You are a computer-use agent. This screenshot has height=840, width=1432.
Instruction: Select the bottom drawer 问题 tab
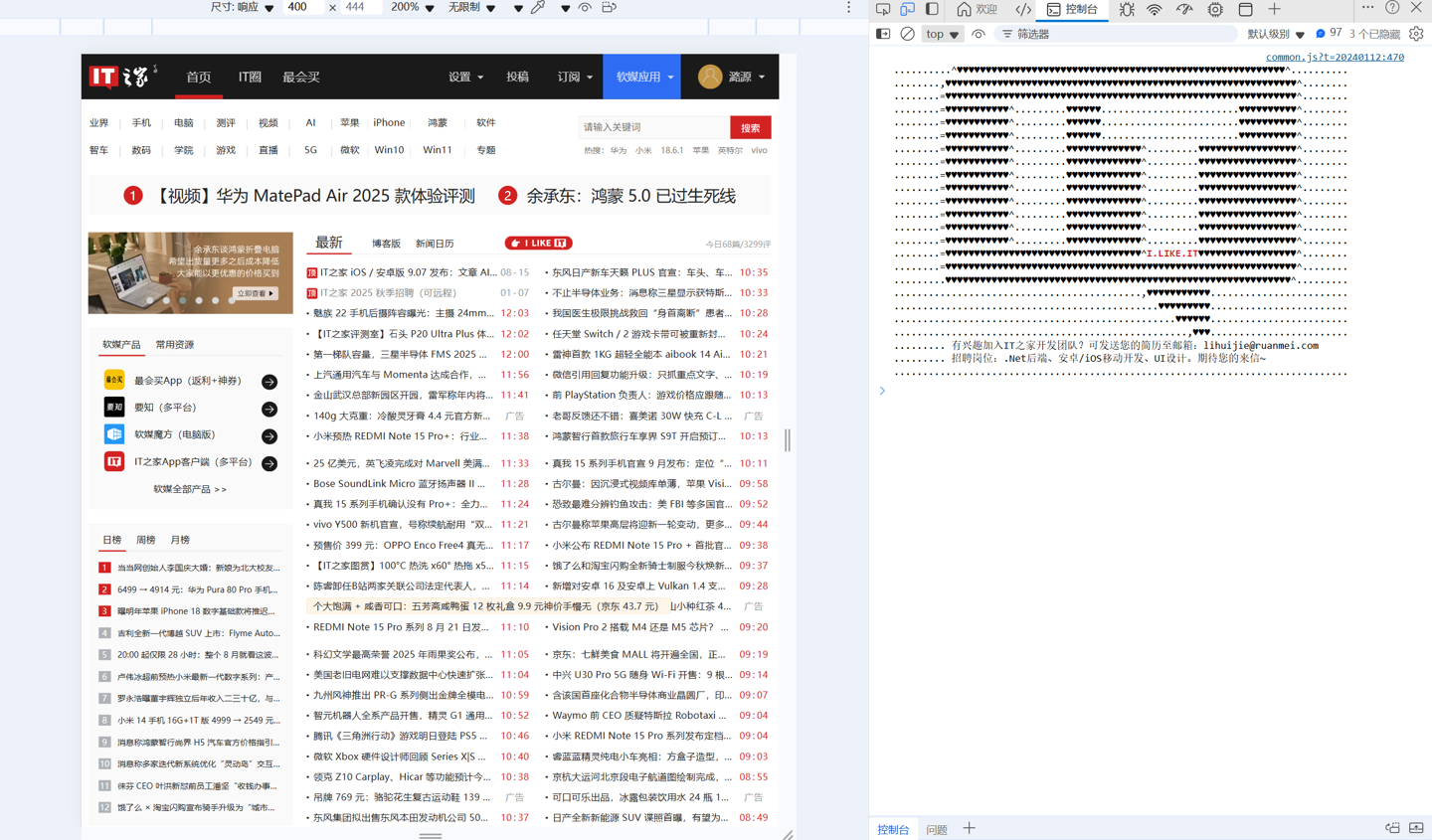pos(937,829)
